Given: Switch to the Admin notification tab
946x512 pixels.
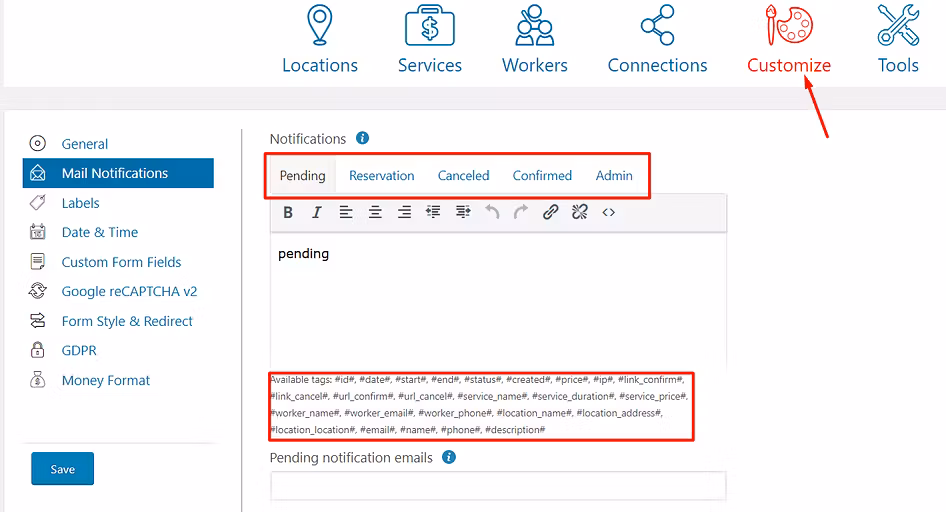Looking at the screenshot, I should pyautogui.click(x=614, y=176).
